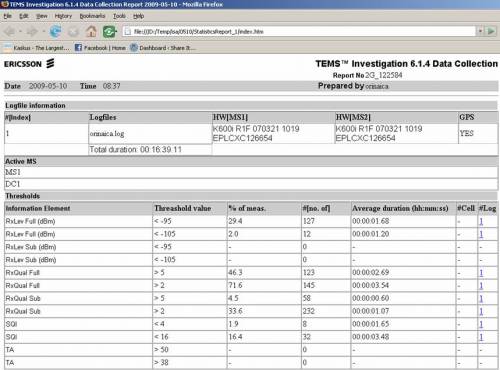Open log link for RxQual Sub > 5
This screenshot has height=370, width=500.
(x=481, y=298)
